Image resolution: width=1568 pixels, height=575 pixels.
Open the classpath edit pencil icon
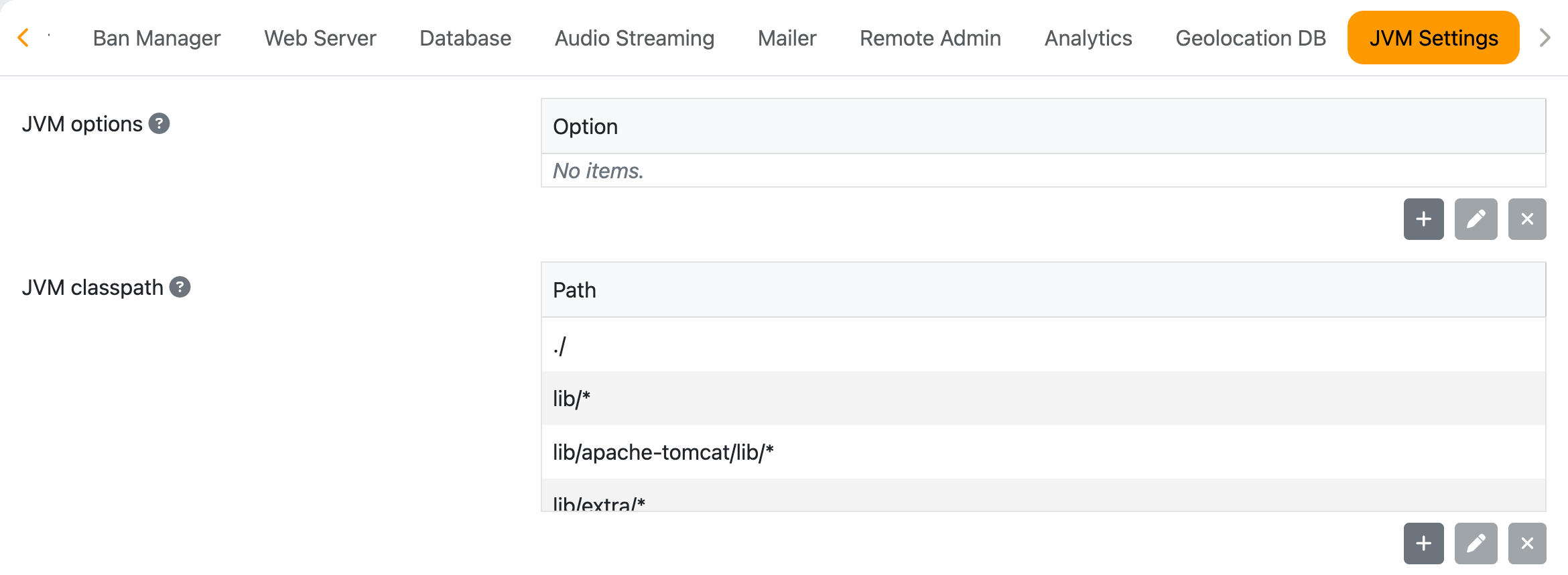click(1476, 543)
